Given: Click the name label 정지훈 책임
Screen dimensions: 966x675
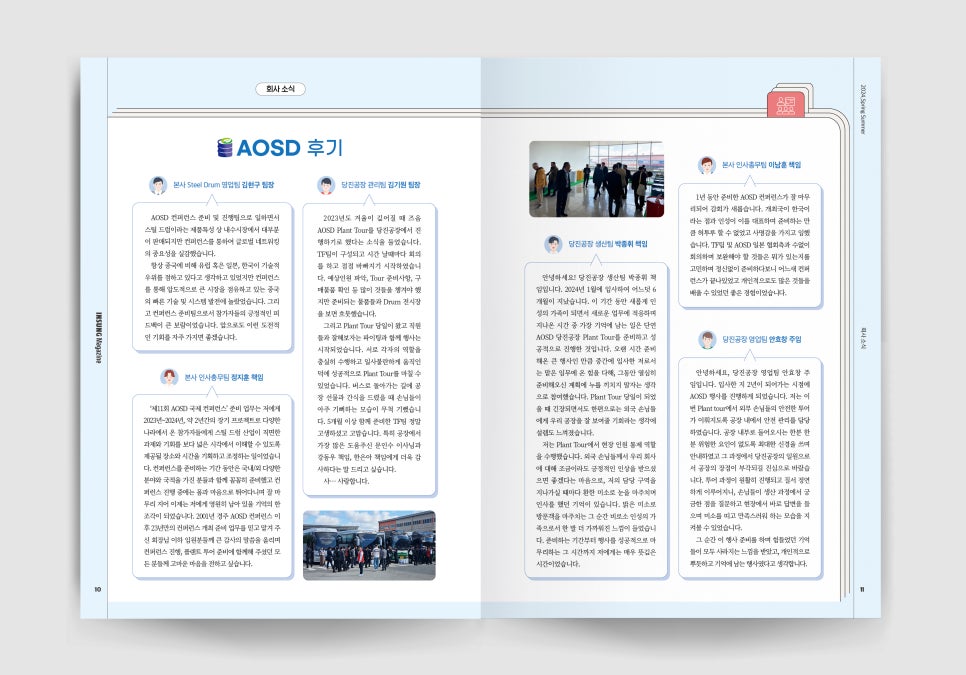Looking at the screenshot, I should 248,378.
